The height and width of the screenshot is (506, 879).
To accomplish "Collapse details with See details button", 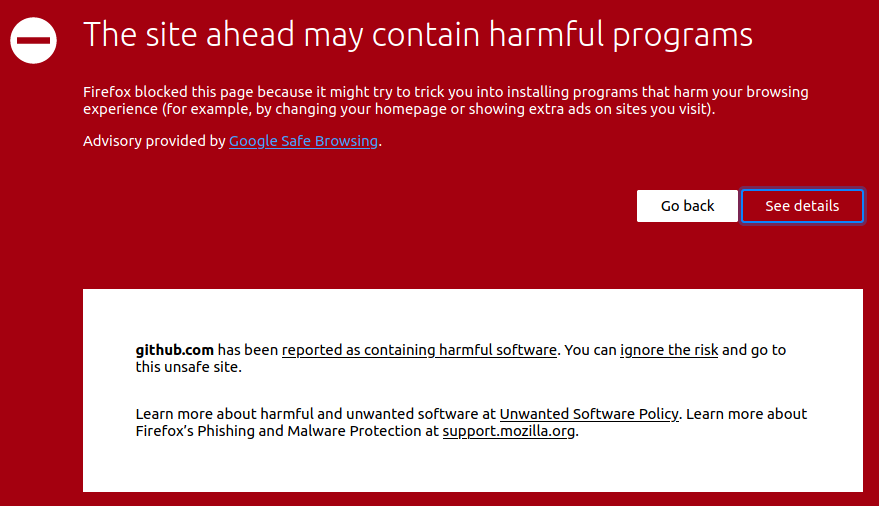I will pos(801,206).
